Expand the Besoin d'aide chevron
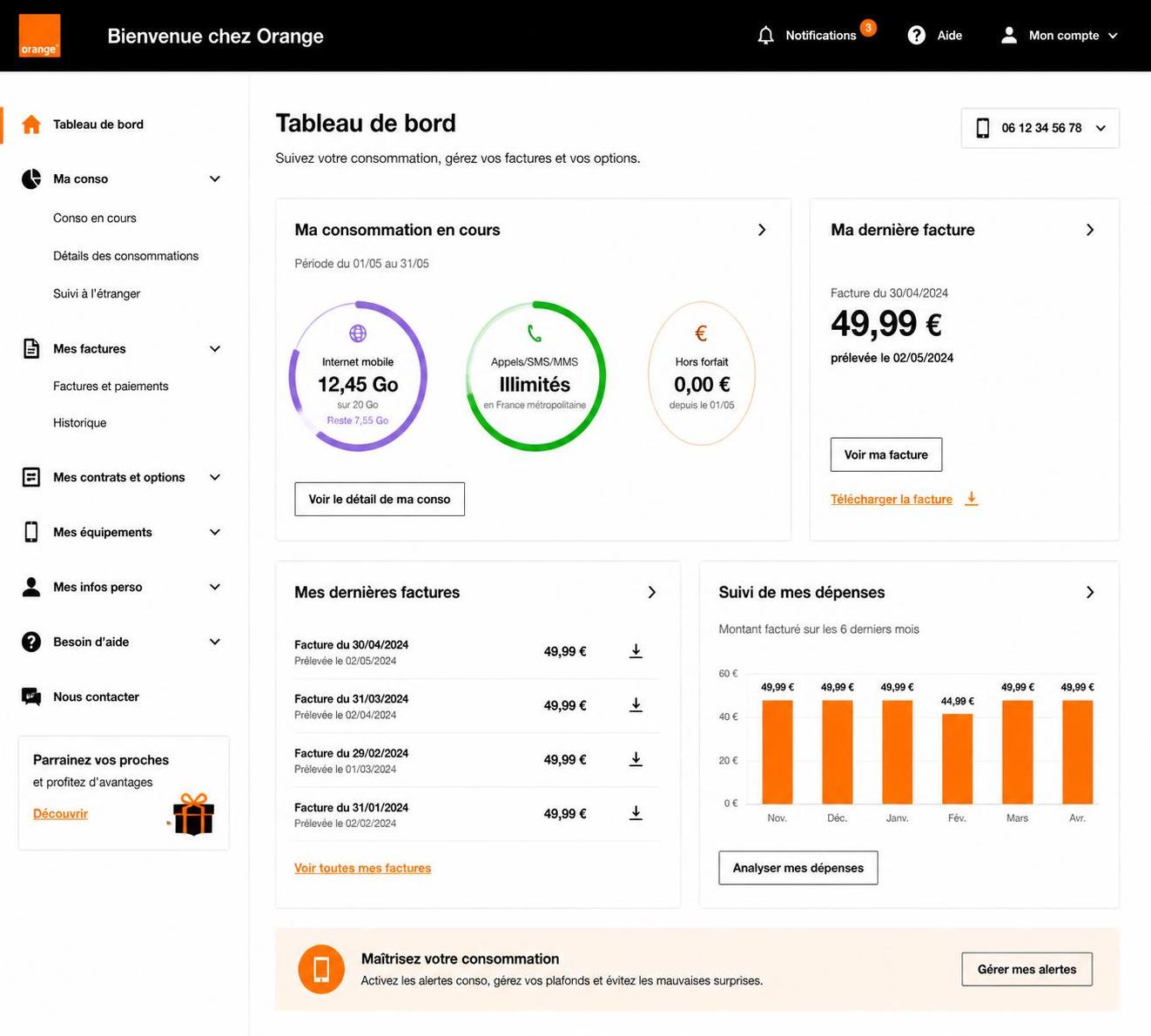Viewport: 1151px width, 1036px height. (x=215, y=642)
